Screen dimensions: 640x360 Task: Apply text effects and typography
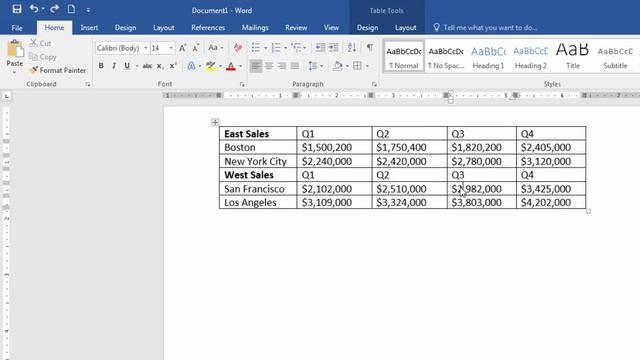[191, 66]
